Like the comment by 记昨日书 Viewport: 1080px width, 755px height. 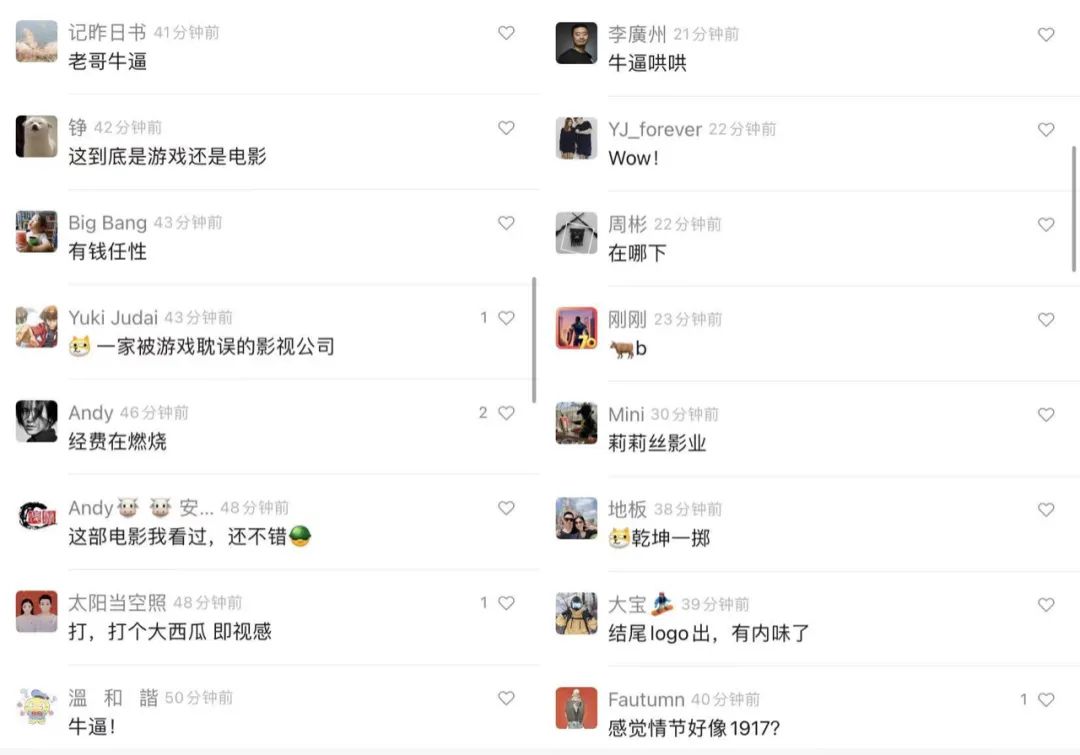[506, 32]
